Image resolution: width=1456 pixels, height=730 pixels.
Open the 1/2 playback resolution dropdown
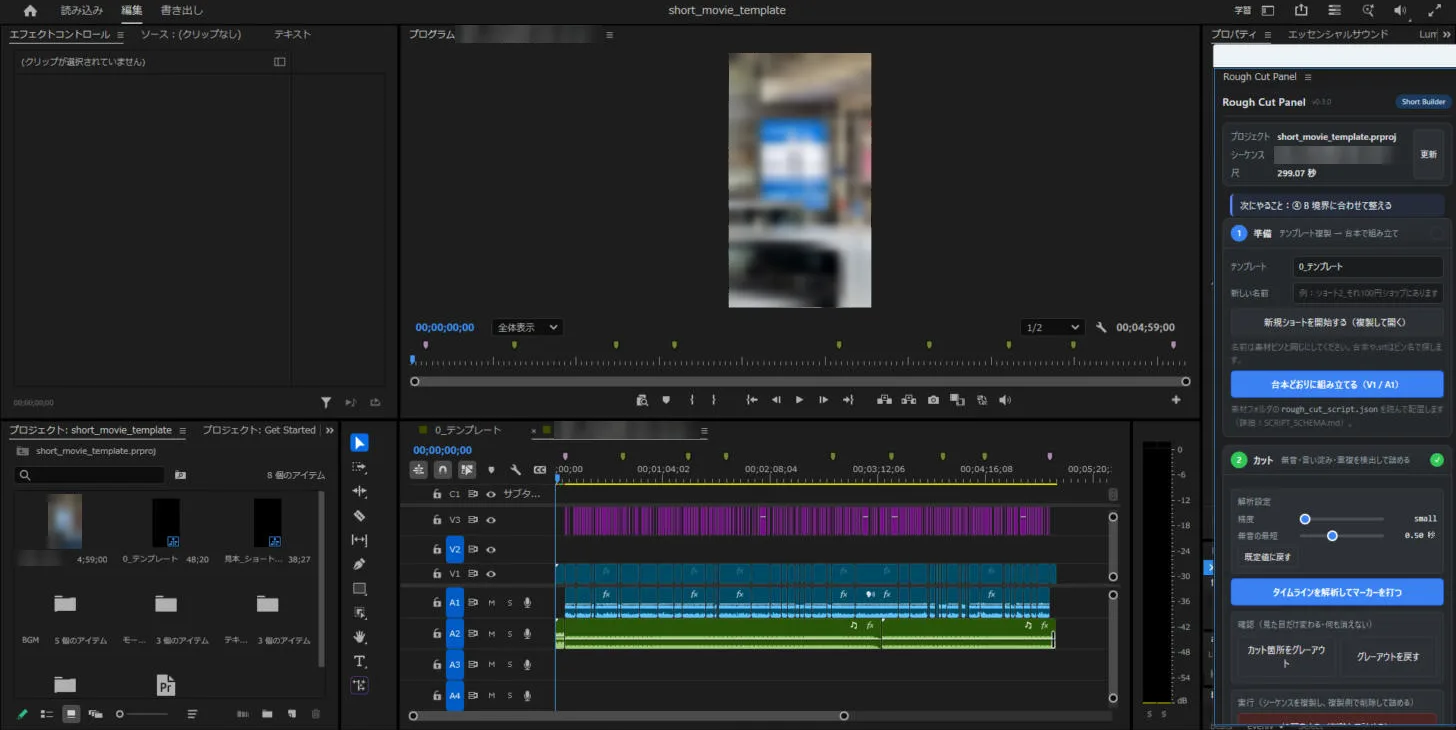(x=1053, y=327)
